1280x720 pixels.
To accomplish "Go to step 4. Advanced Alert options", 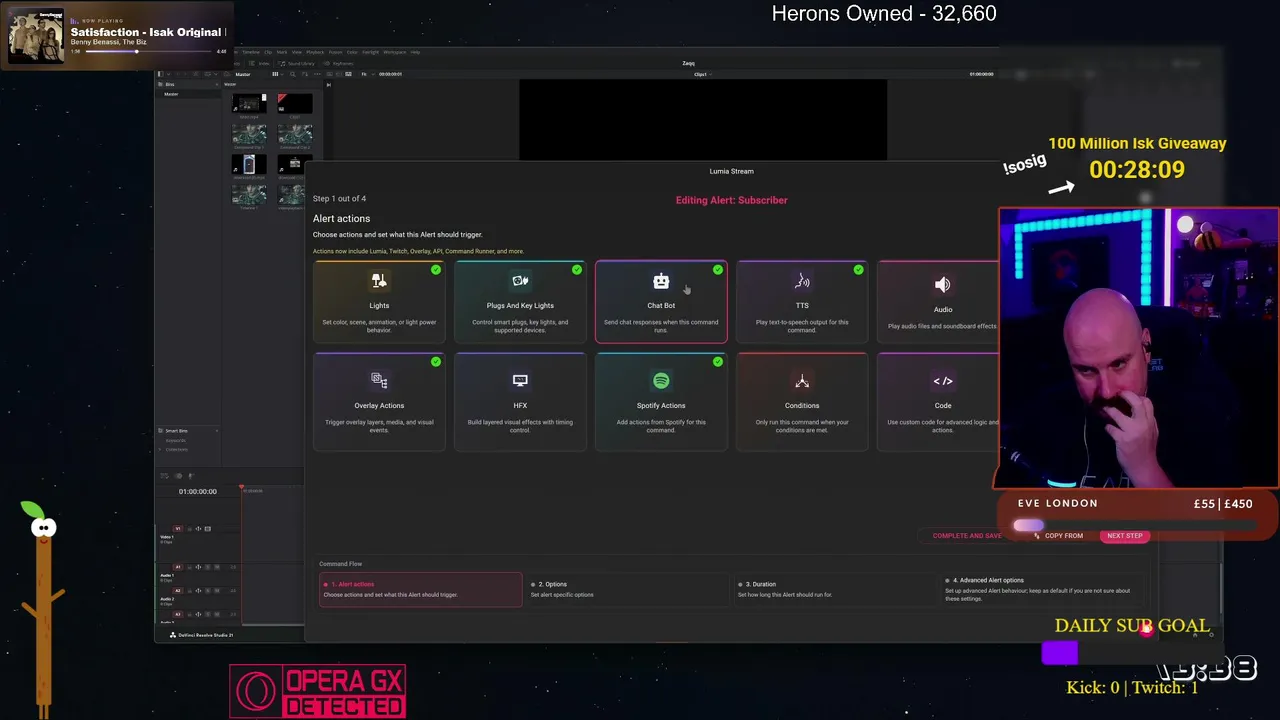I will coord(1042,589).
